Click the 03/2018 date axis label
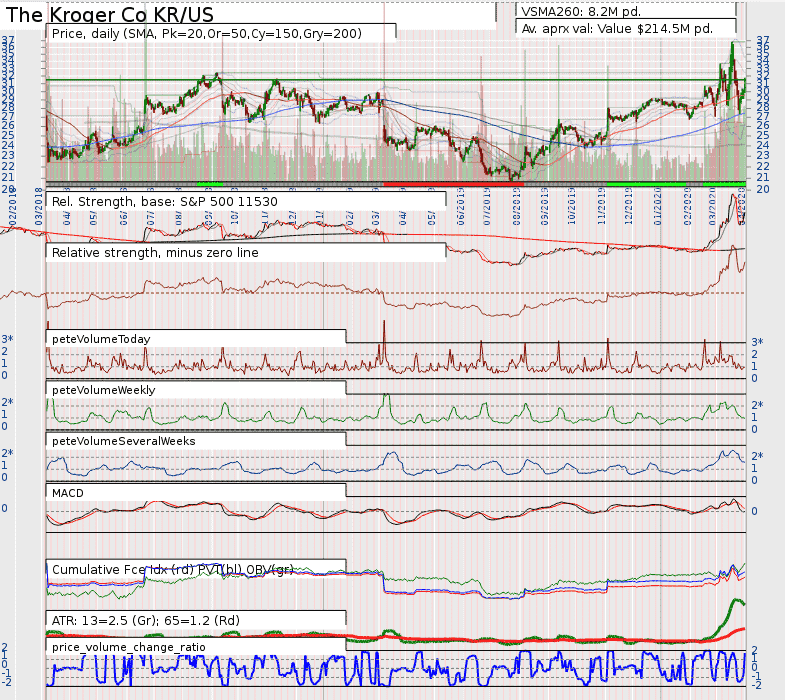Screen dimensions: 785x700 coord(39,206)
